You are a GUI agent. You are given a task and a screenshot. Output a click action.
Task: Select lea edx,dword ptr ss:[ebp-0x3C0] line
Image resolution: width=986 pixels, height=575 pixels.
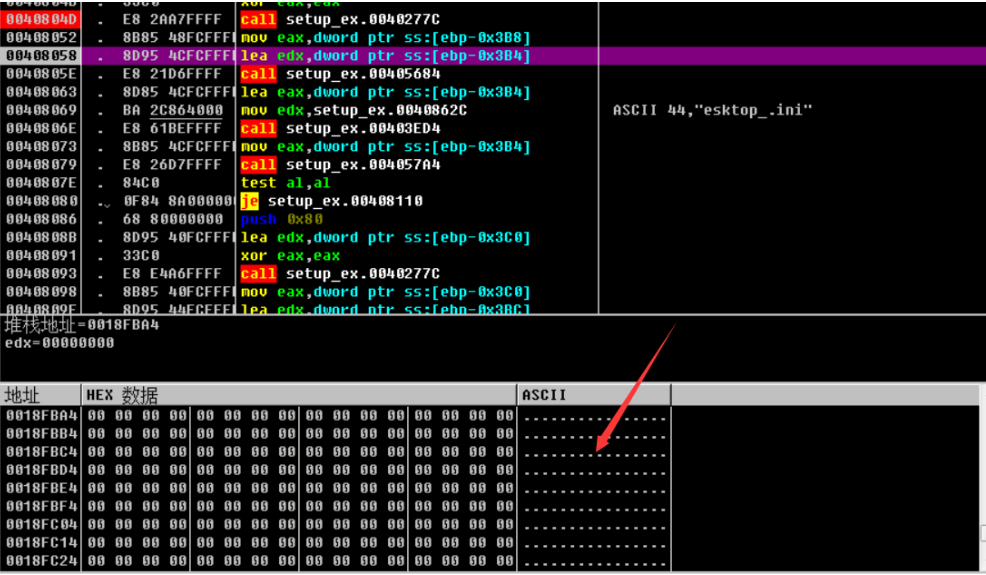click(x=385, y=238)
